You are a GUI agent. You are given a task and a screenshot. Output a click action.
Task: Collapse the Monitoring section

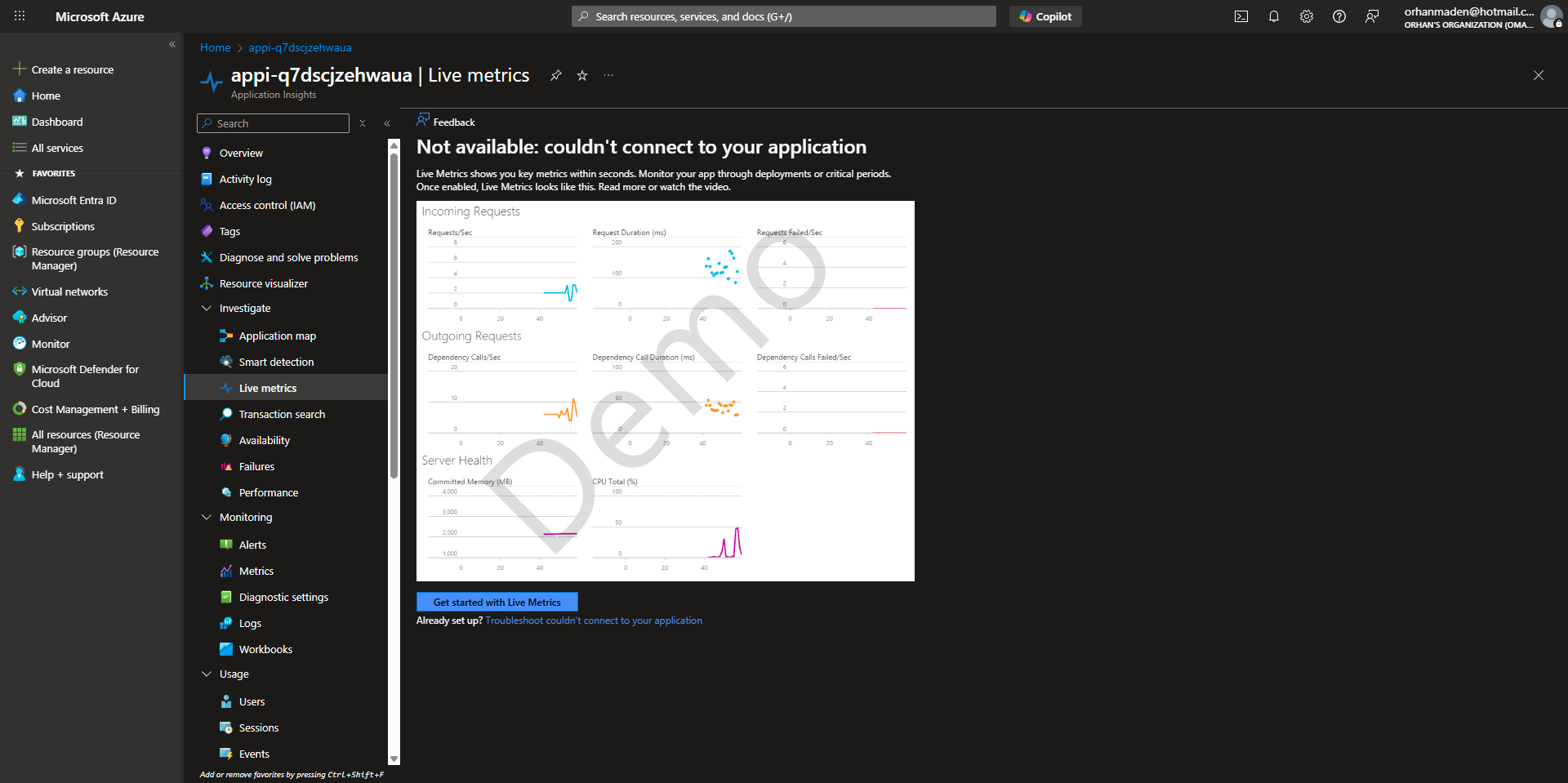click(x=207, y=518)
